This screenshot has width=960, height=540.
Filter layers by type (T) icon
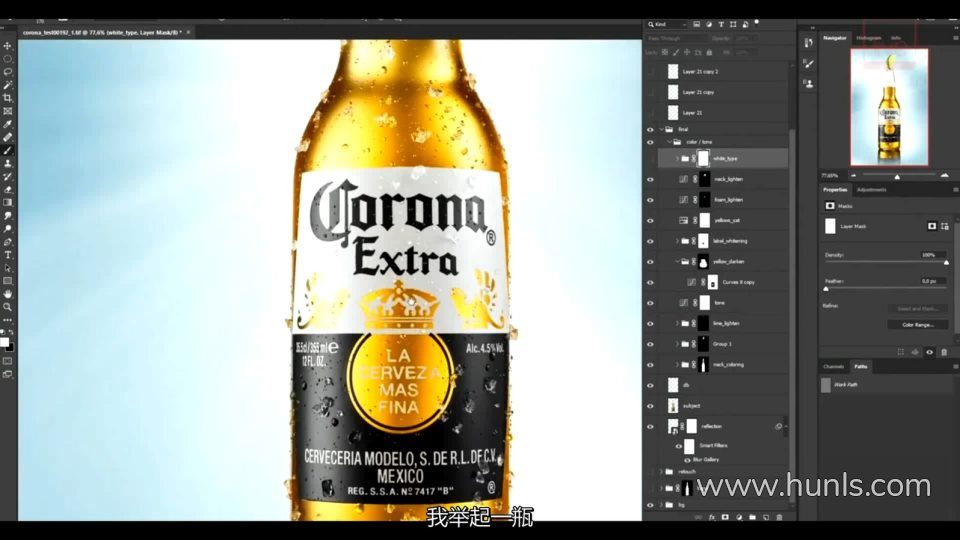[721, 24]
